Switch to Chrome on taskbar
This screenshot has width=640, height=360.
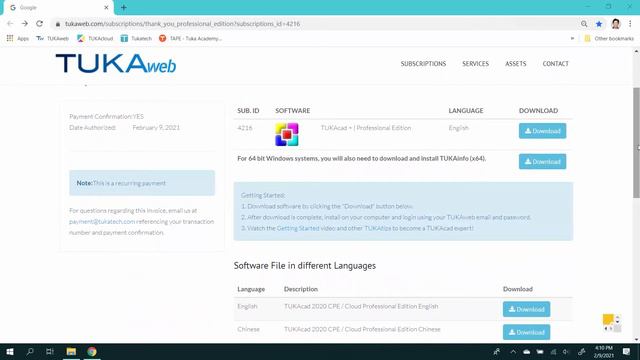pyautogui.click(x=92, y=351)
